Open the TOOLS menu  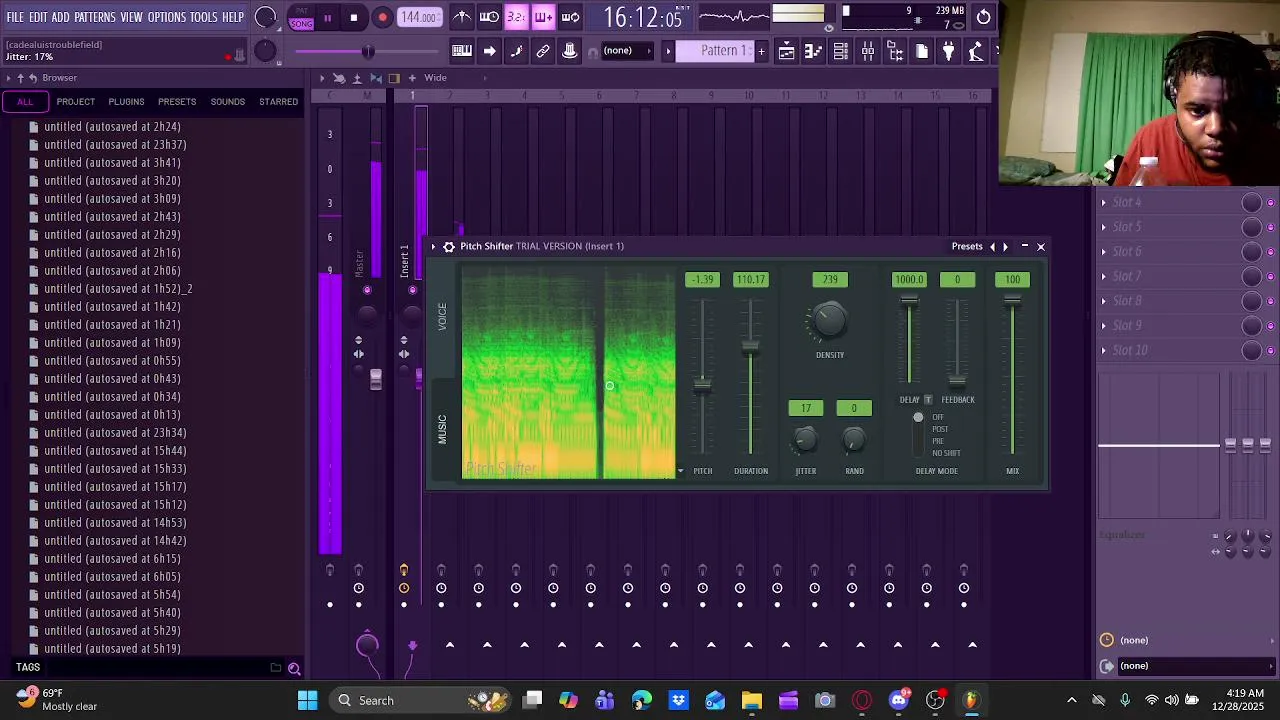(x=204, y=17)
